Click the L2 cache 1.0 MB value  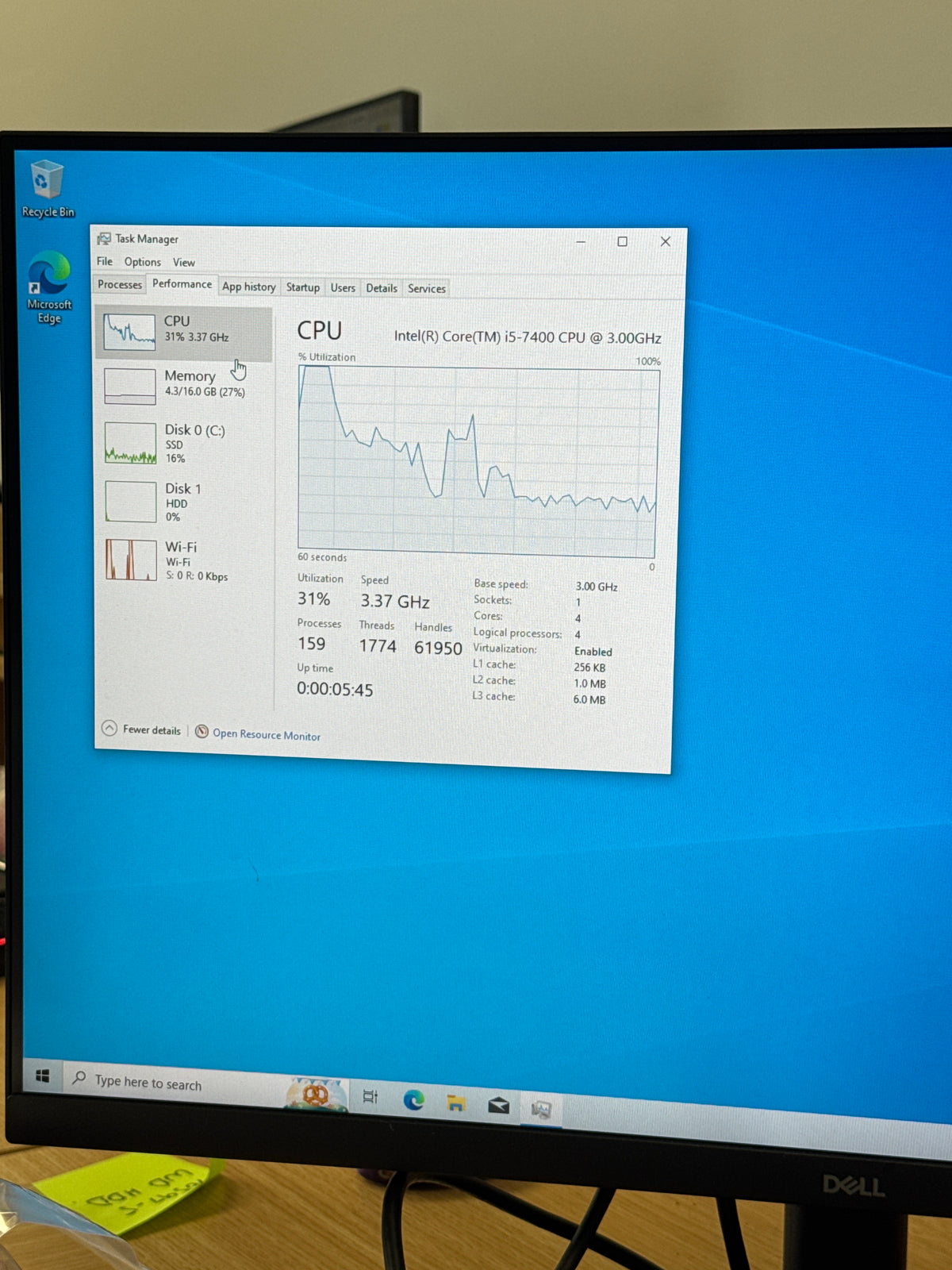click(589, 683)
